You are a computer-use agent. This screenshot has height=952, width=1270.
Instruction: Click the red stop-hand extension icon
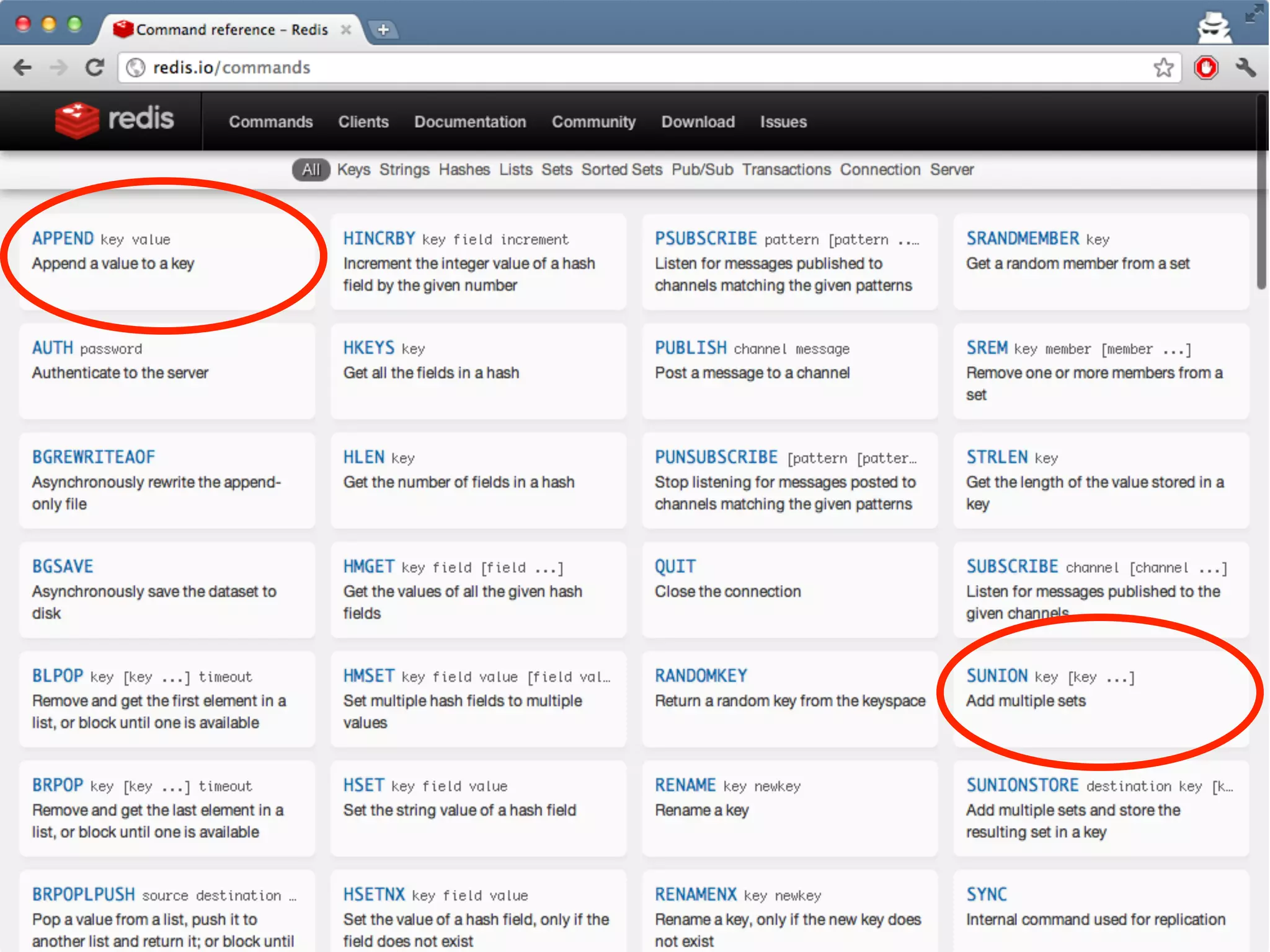tap(1206, 67)
